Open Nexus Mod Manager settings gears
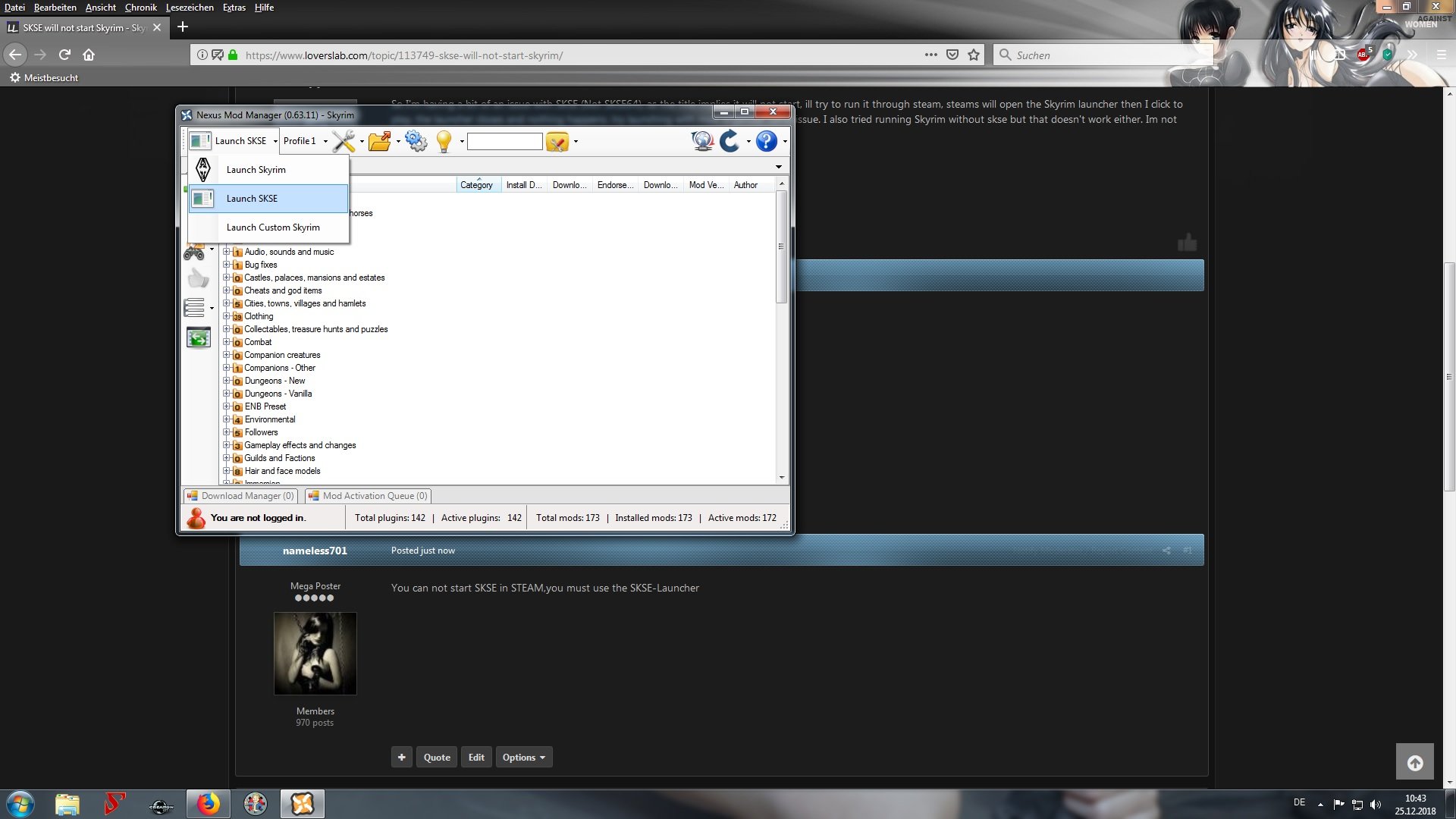 pyautogui.click(x=416, y=141)
